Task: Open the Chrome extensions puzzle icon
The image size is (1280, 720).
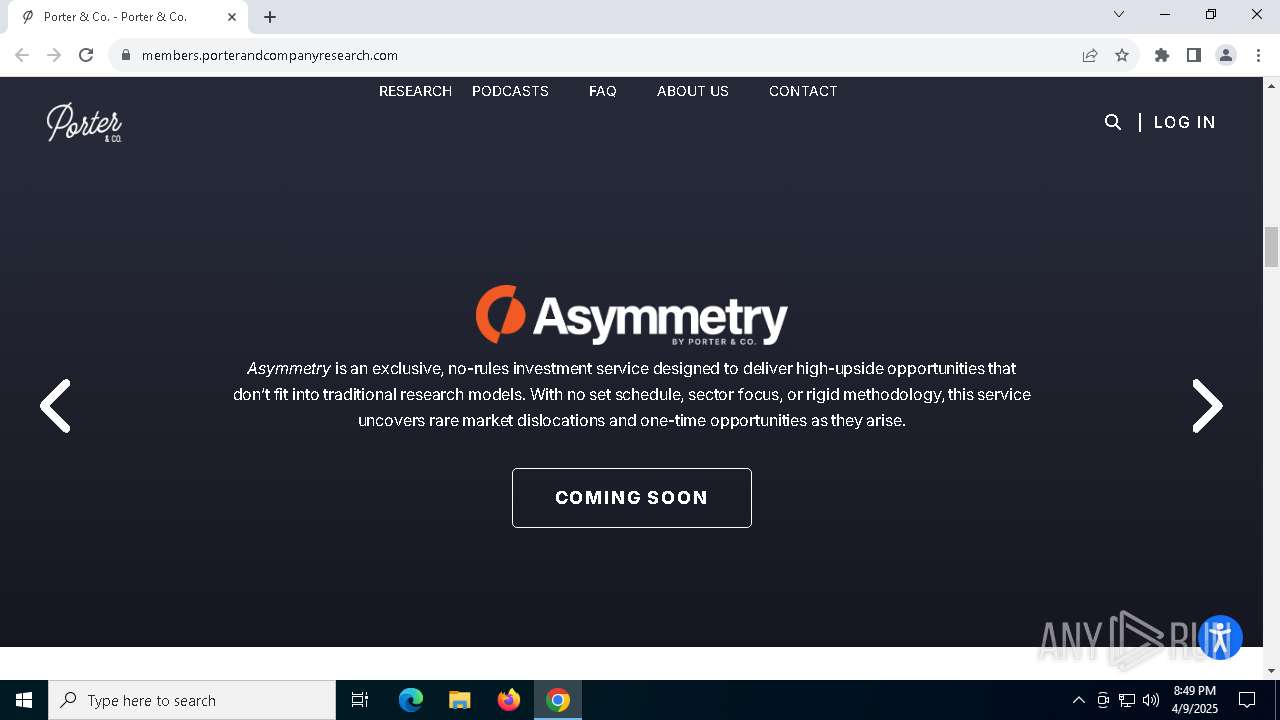Action: pos(1162,55)
